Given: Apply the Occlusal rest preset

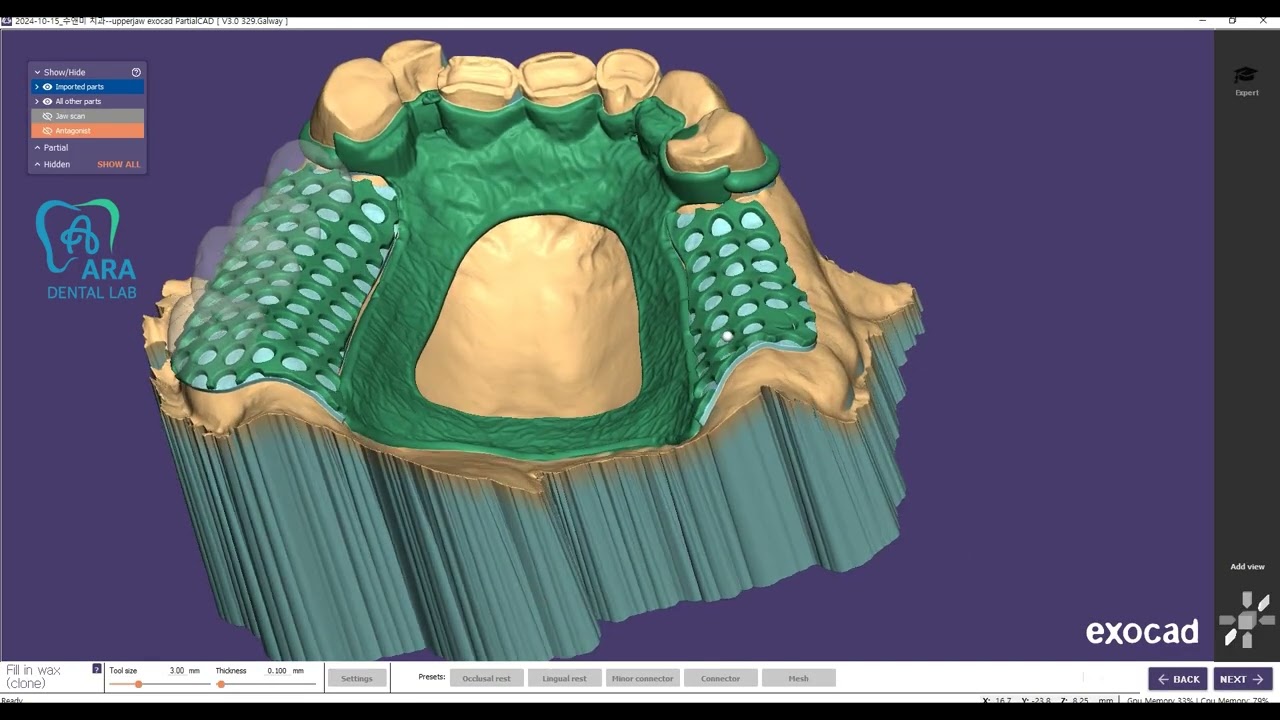Looking at the screenshot, I should (x=486, y=678).
